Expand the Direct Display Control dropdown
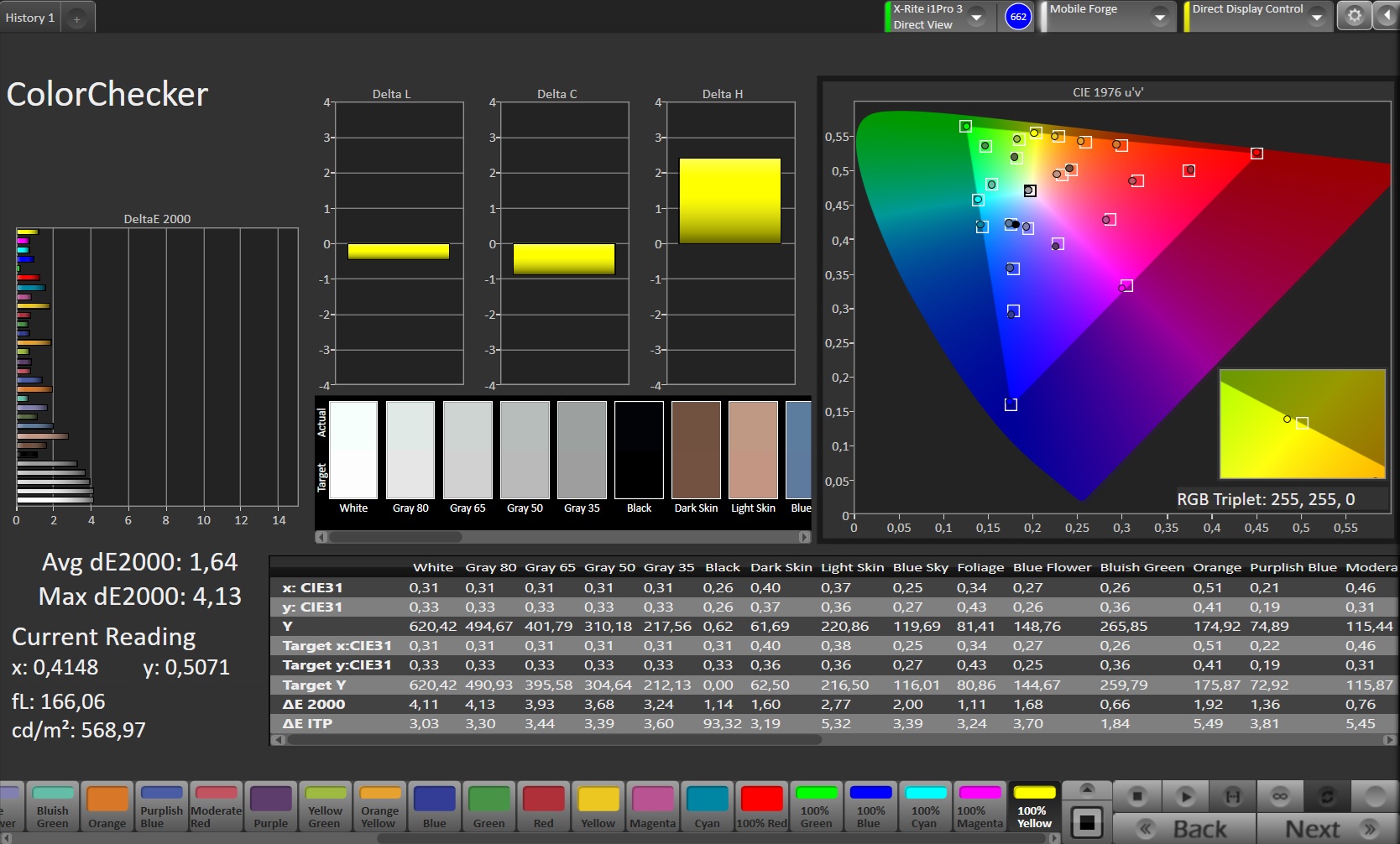 coord(1317,17)
